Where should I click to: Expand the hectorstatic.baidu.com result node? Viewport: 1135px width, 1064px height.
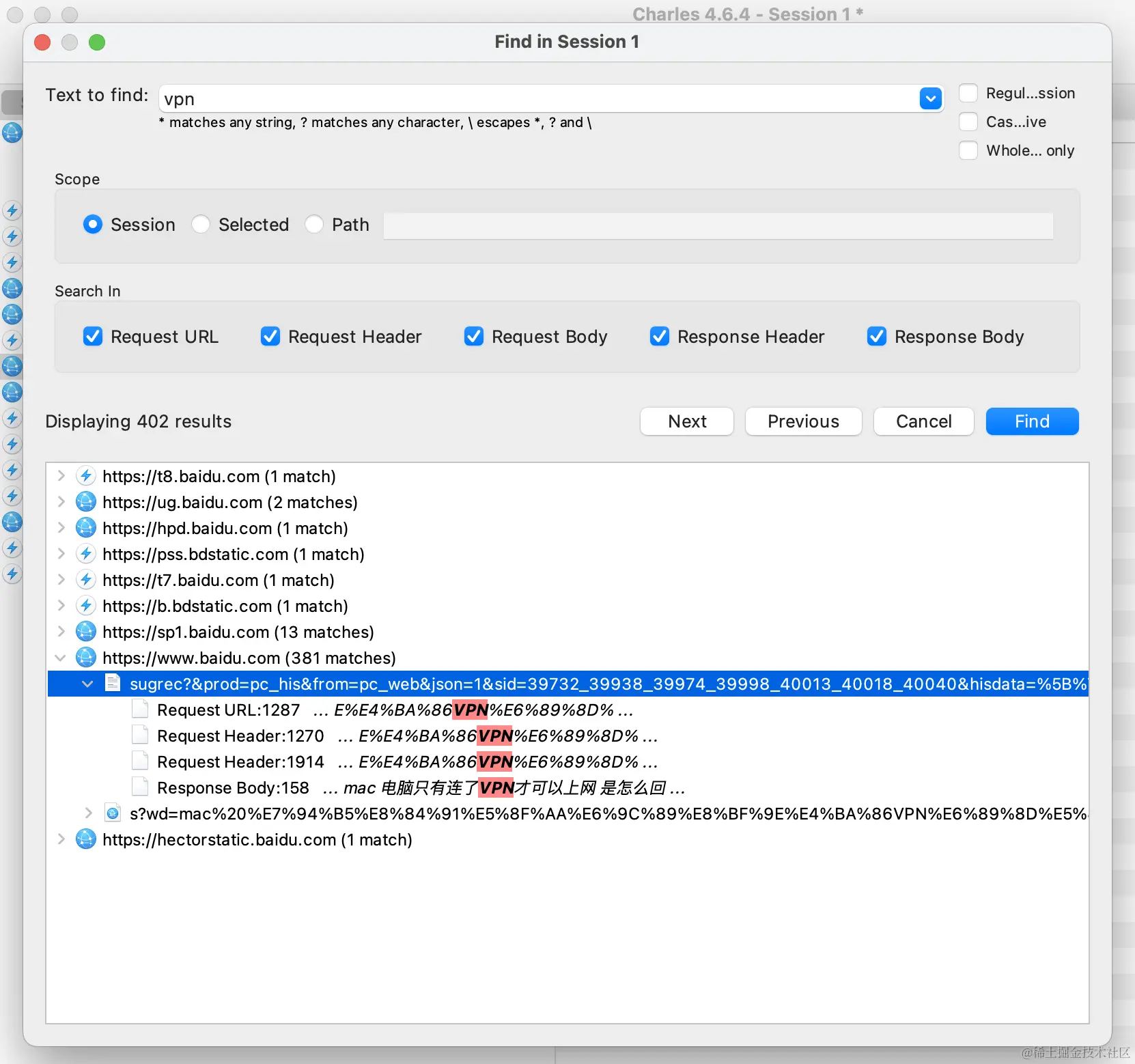(x=61, y=839)
